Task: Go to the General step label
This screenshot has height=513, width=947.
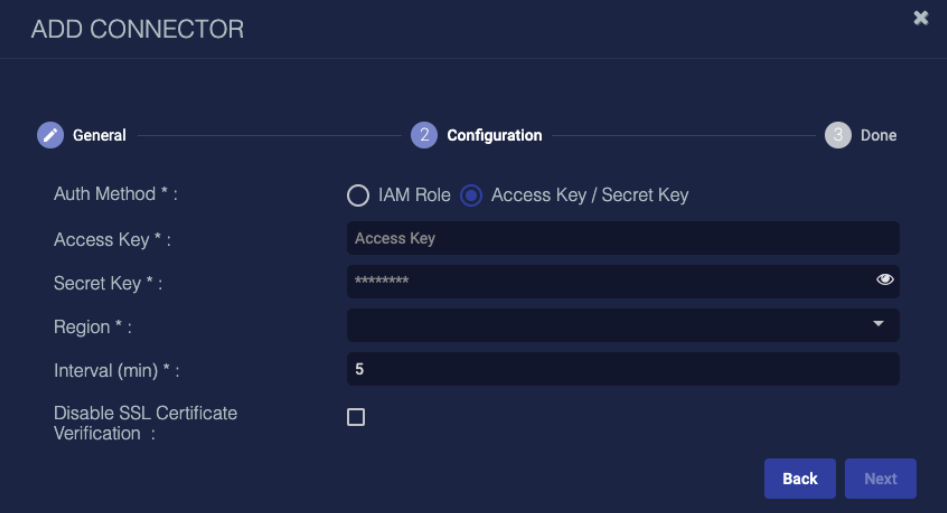Action: tap(100, 135)
